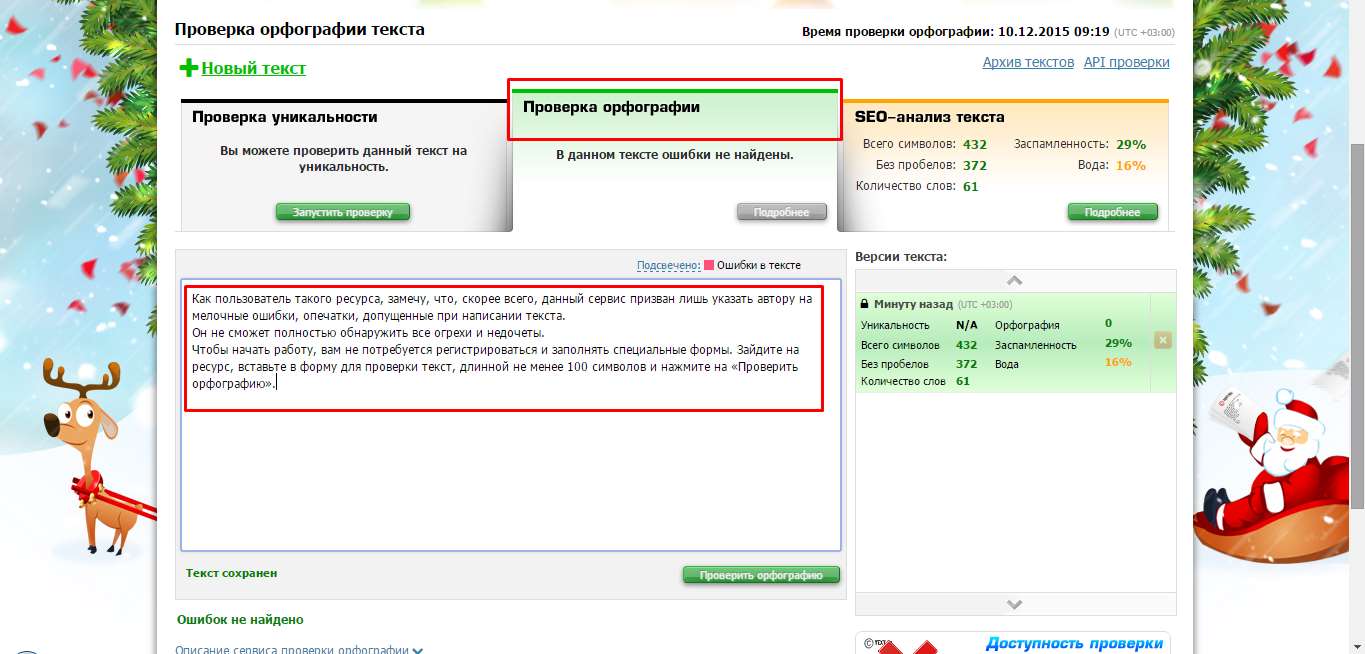Click the lock icon beside Минуту назад
The image size is (1365, 654).
[x=864, y=304]
